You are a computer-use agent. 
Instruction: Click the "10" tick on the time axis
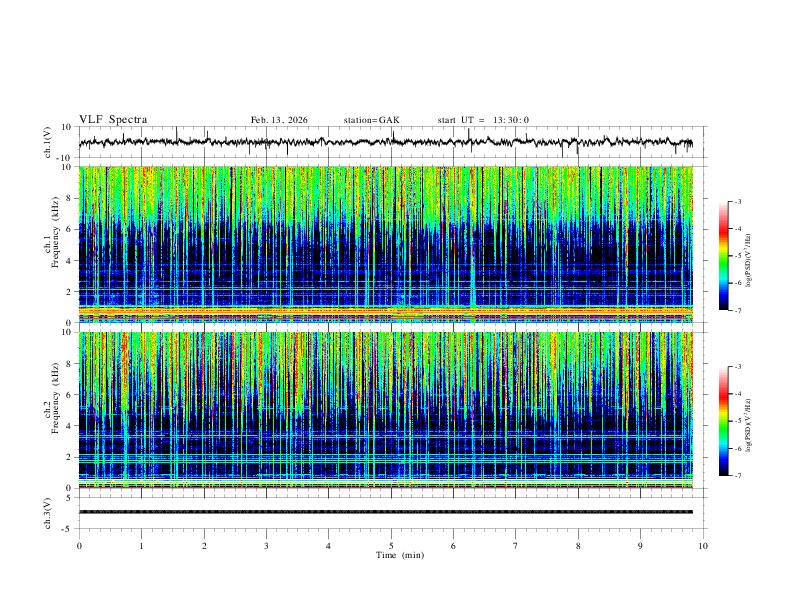point(703,546)
